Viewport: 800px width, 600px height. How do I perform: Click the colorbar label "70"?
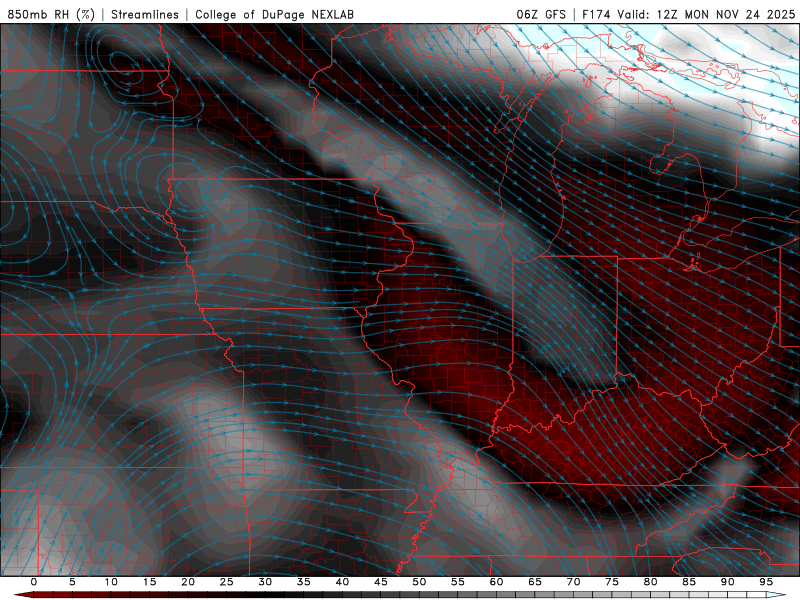coord(573,582)
